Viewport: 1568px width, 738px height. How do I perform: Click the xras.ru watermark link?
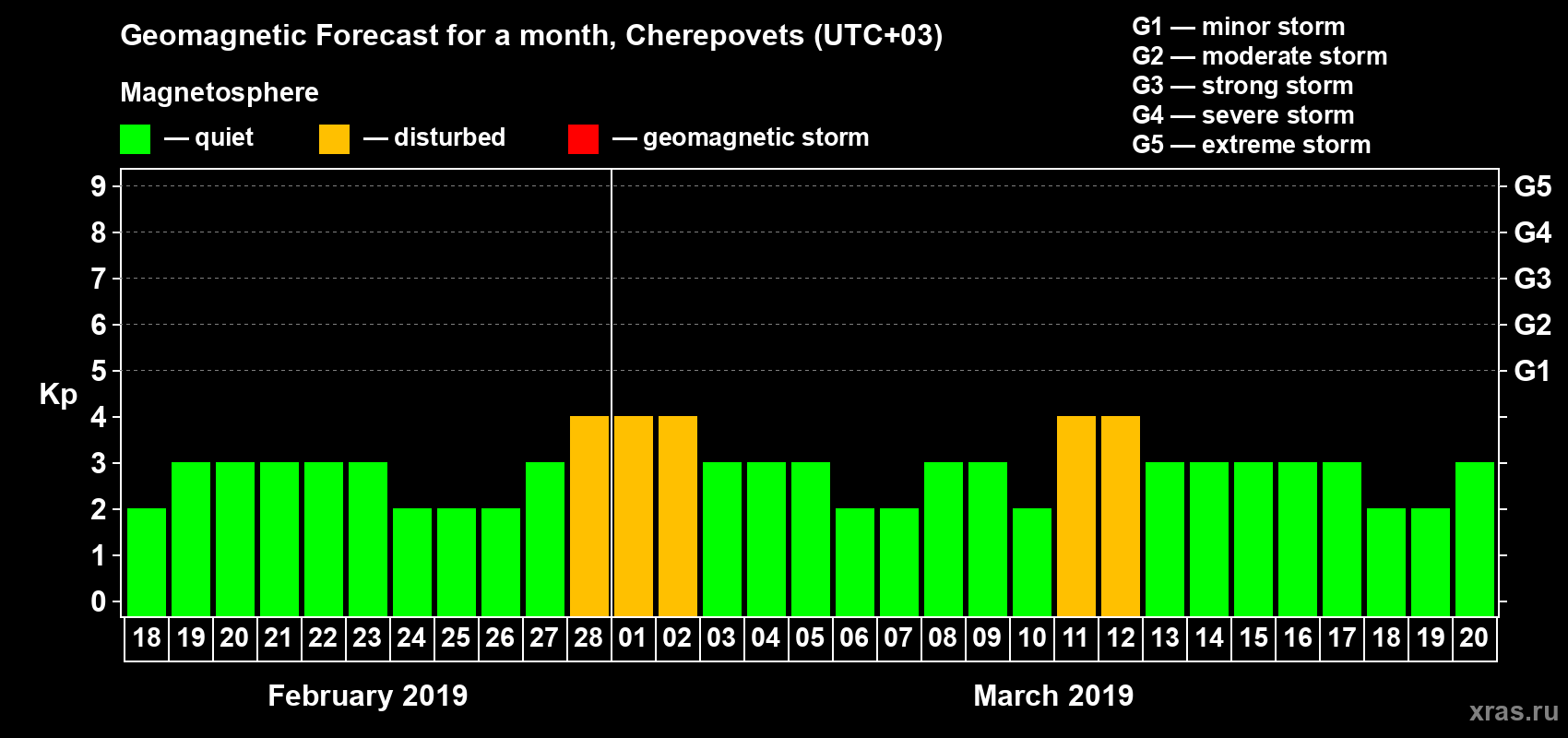coord(1514,711)
